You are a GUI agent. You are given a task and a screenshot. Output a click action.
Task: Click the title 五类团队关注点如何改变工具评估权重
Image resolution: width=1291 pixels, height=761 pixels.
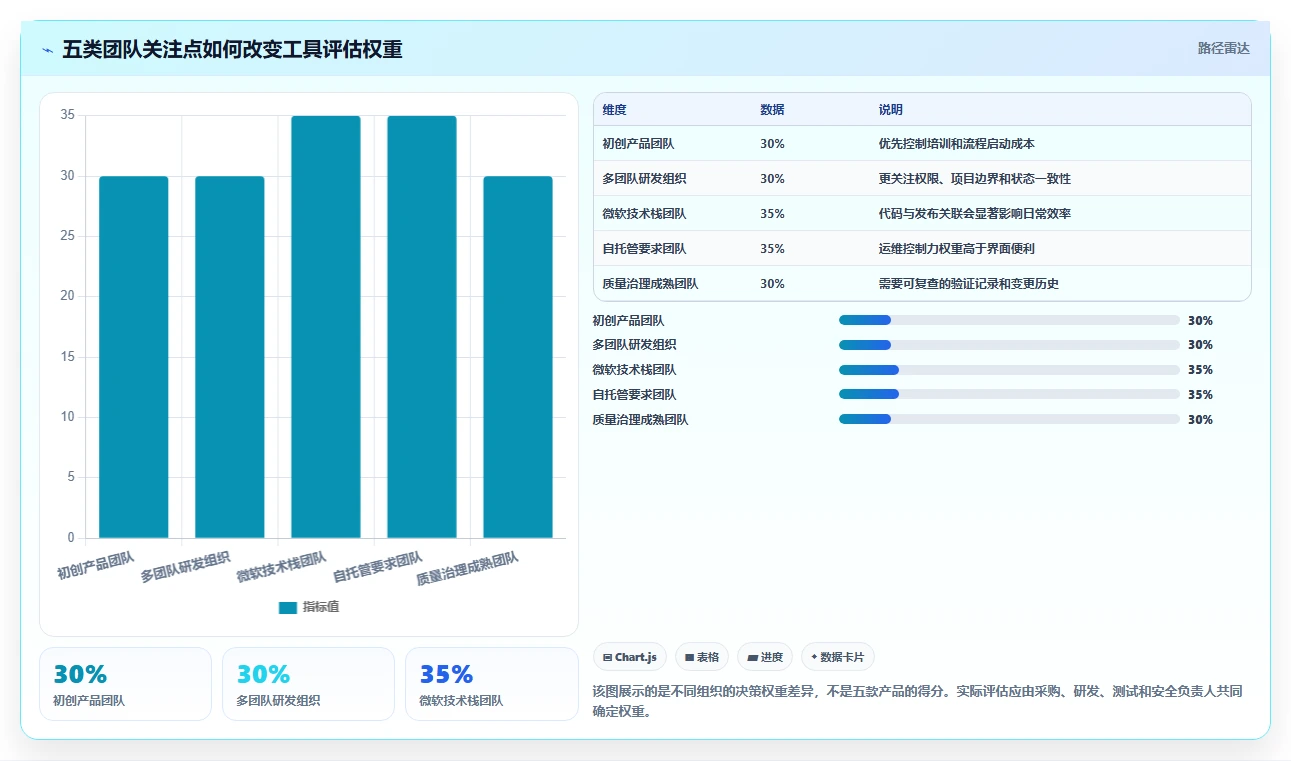(232, 50)
